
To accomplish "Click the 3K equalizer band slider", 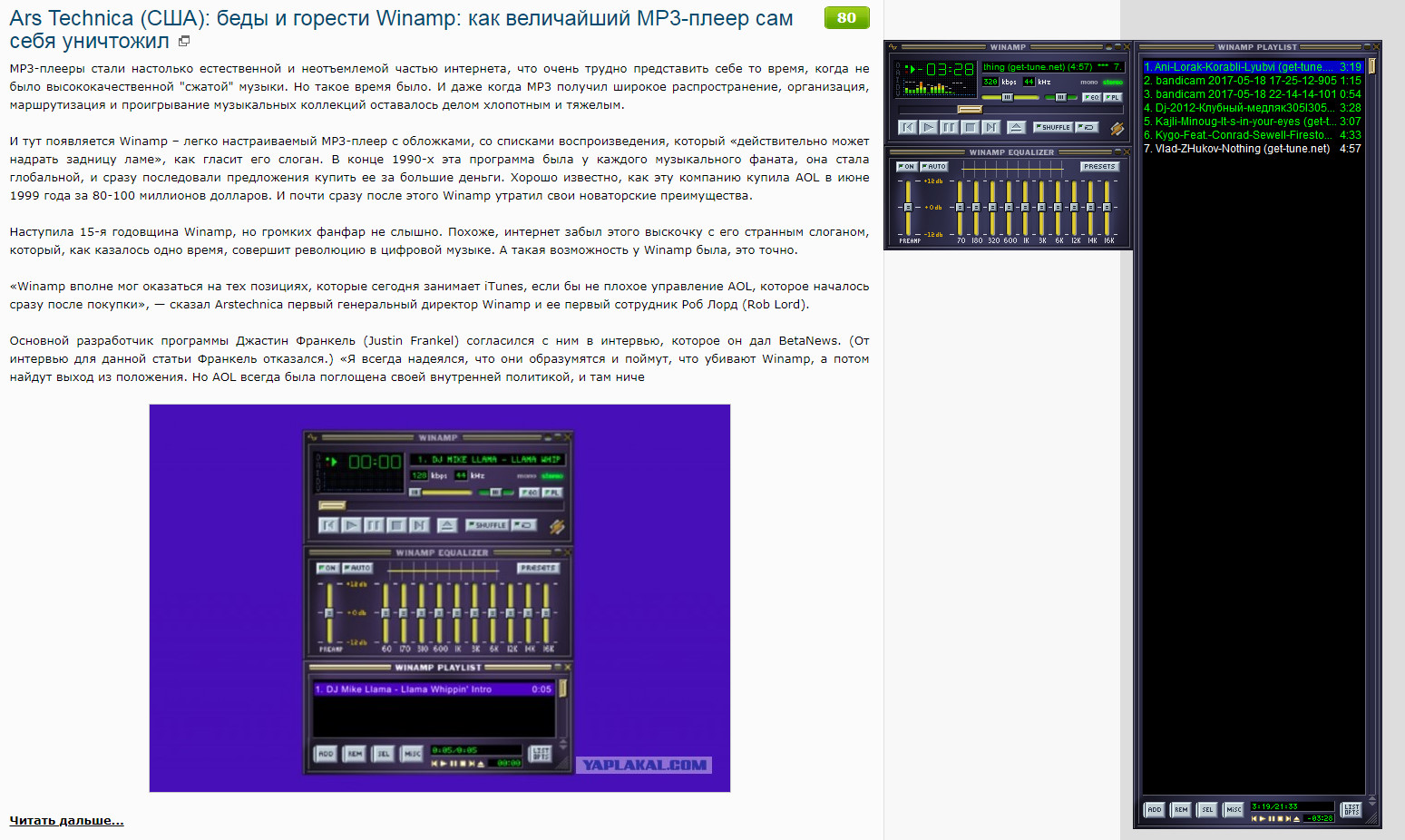I will [1041, 208].
